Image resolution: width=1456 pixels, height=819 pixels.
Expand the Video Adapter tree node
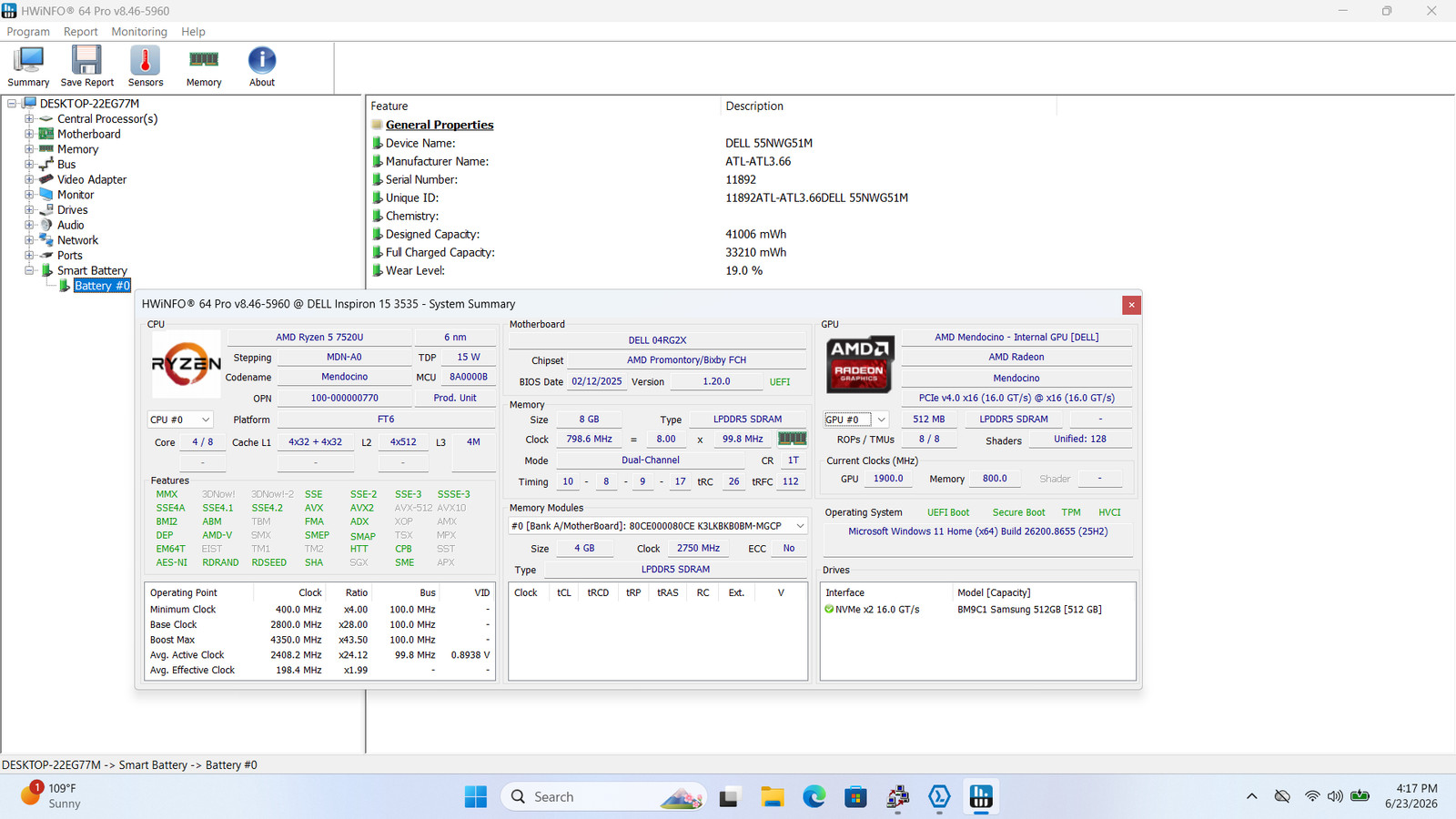29,179
